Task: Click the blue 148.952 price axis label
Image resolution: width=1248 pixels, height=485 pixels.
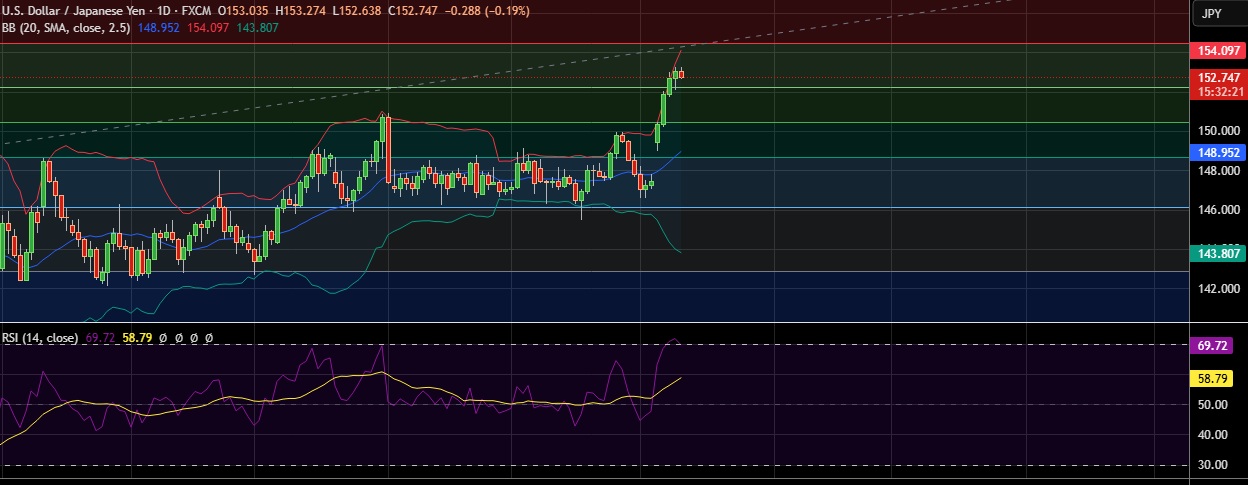Action: (1218, 153)
